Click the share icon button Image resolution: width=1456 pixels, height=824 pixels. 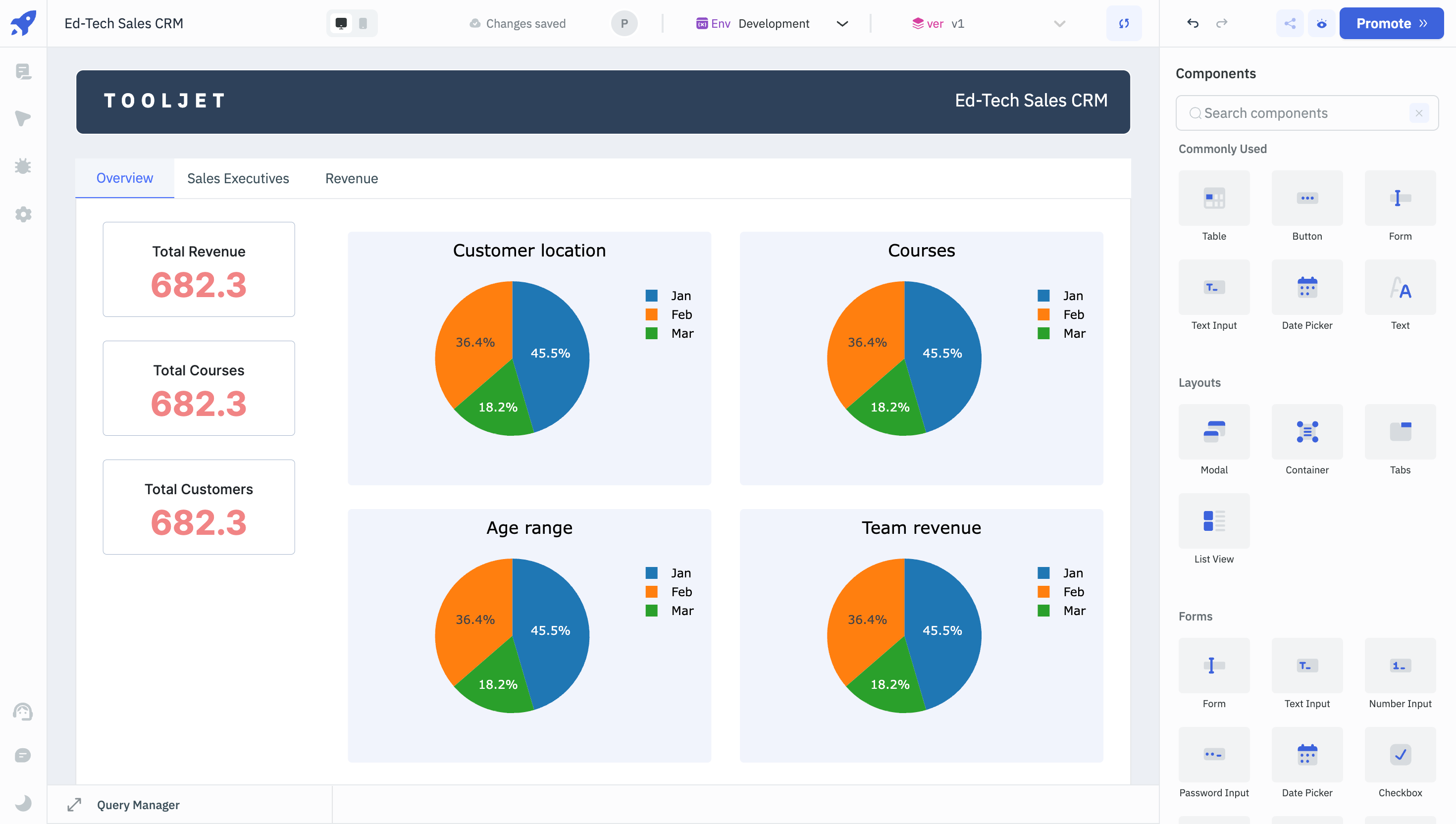(x=1290, y=23)
